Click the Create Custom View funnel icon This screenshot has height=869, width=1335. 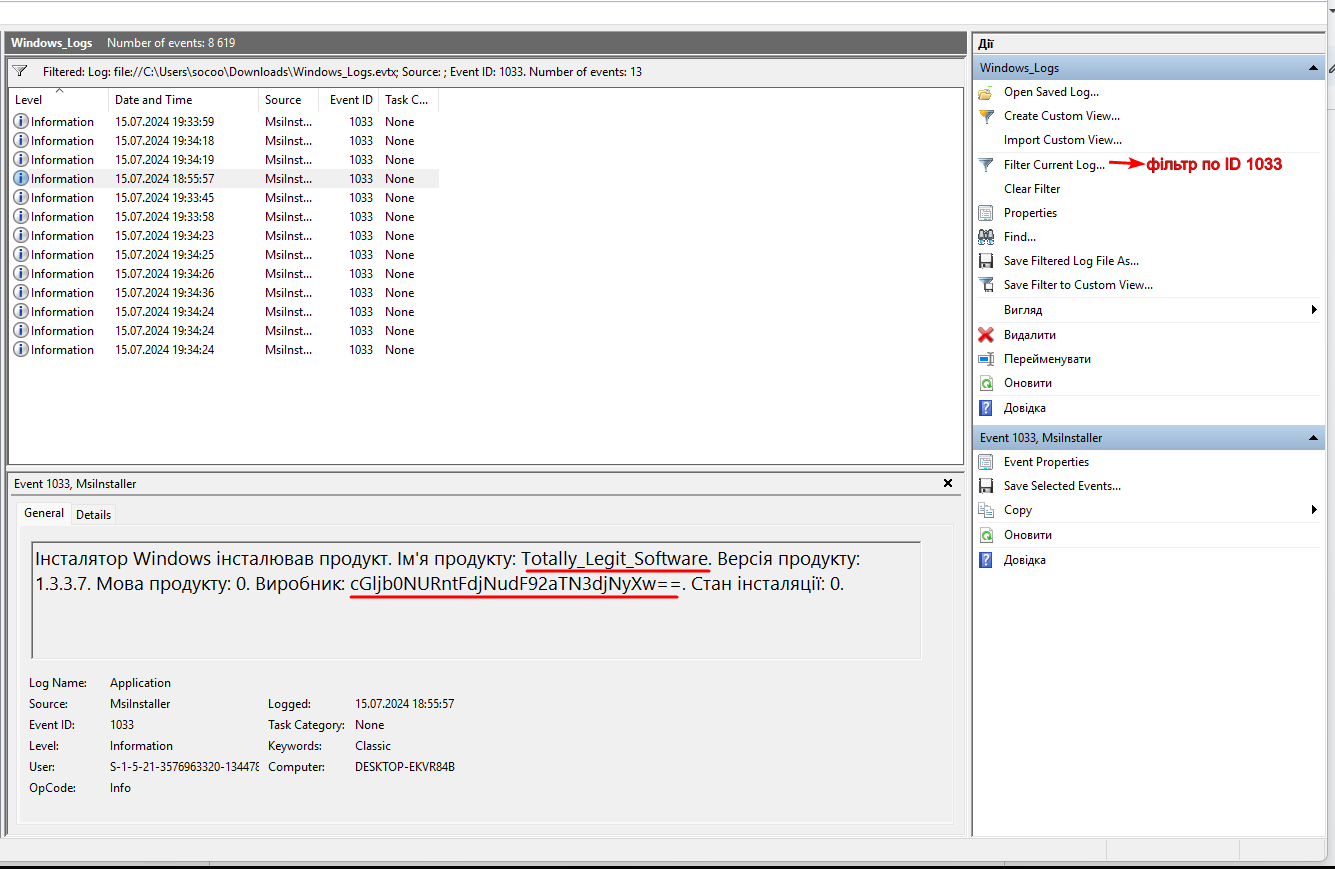pos(985,116)
